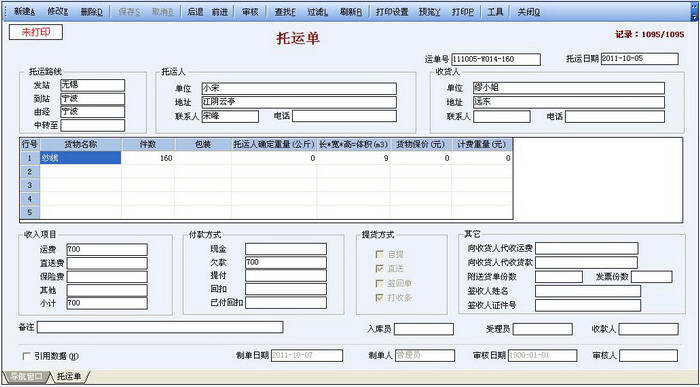The image size is (700, 387).
Task: Click the 运费 field showing 700
Action: 107,250
